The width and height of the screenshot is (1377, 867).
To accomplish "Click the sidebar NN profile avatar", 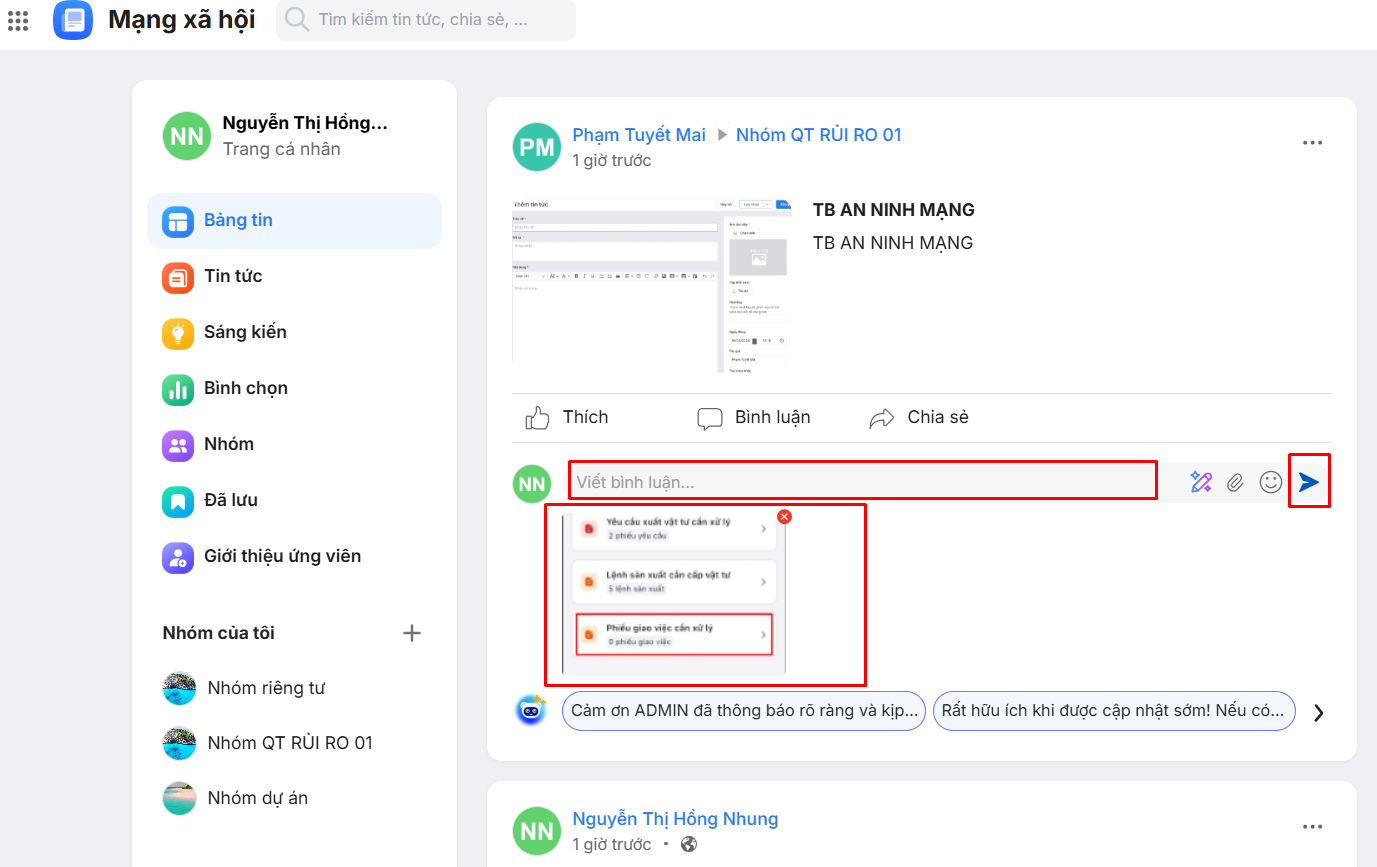I will coord(187,136).
